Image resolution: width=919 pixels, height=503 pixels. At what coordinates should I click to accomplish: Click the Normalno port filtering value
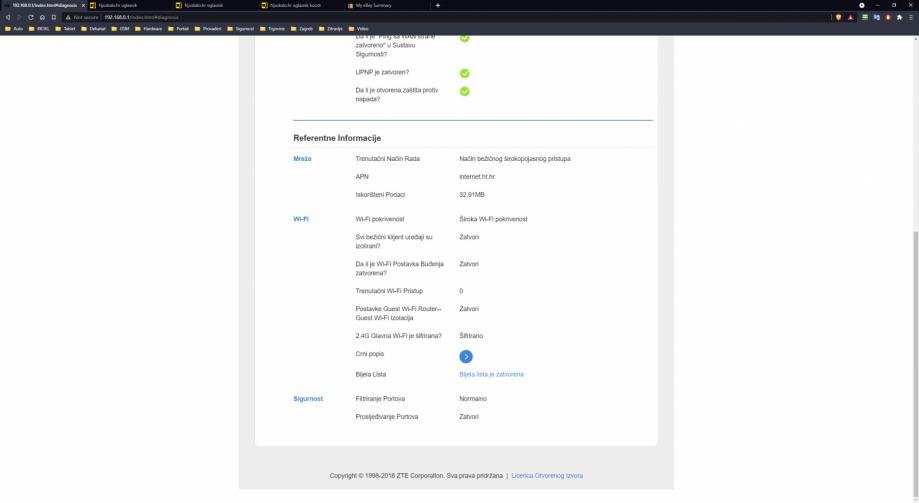[x=473, y=399]
